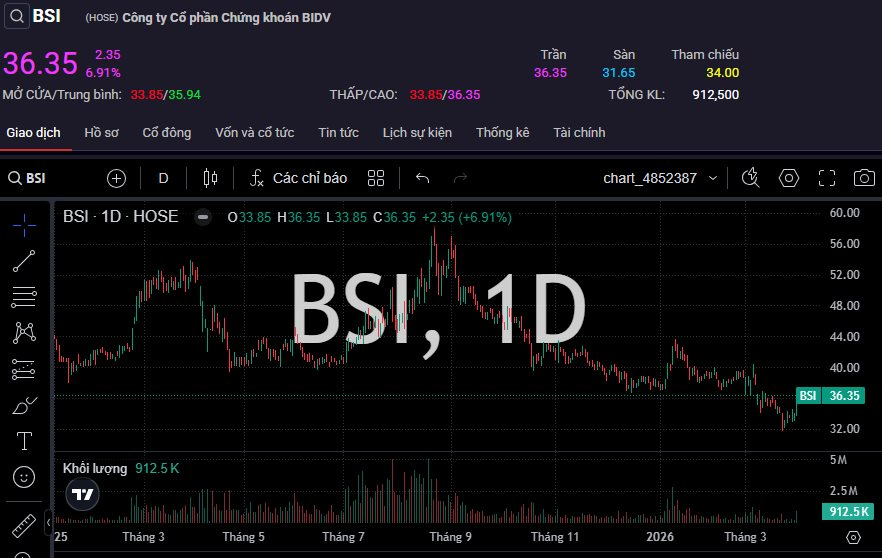Screen dimensions: 882x558
Task: Click the BSI symbol search field
Action: click(x=50, y=178)
